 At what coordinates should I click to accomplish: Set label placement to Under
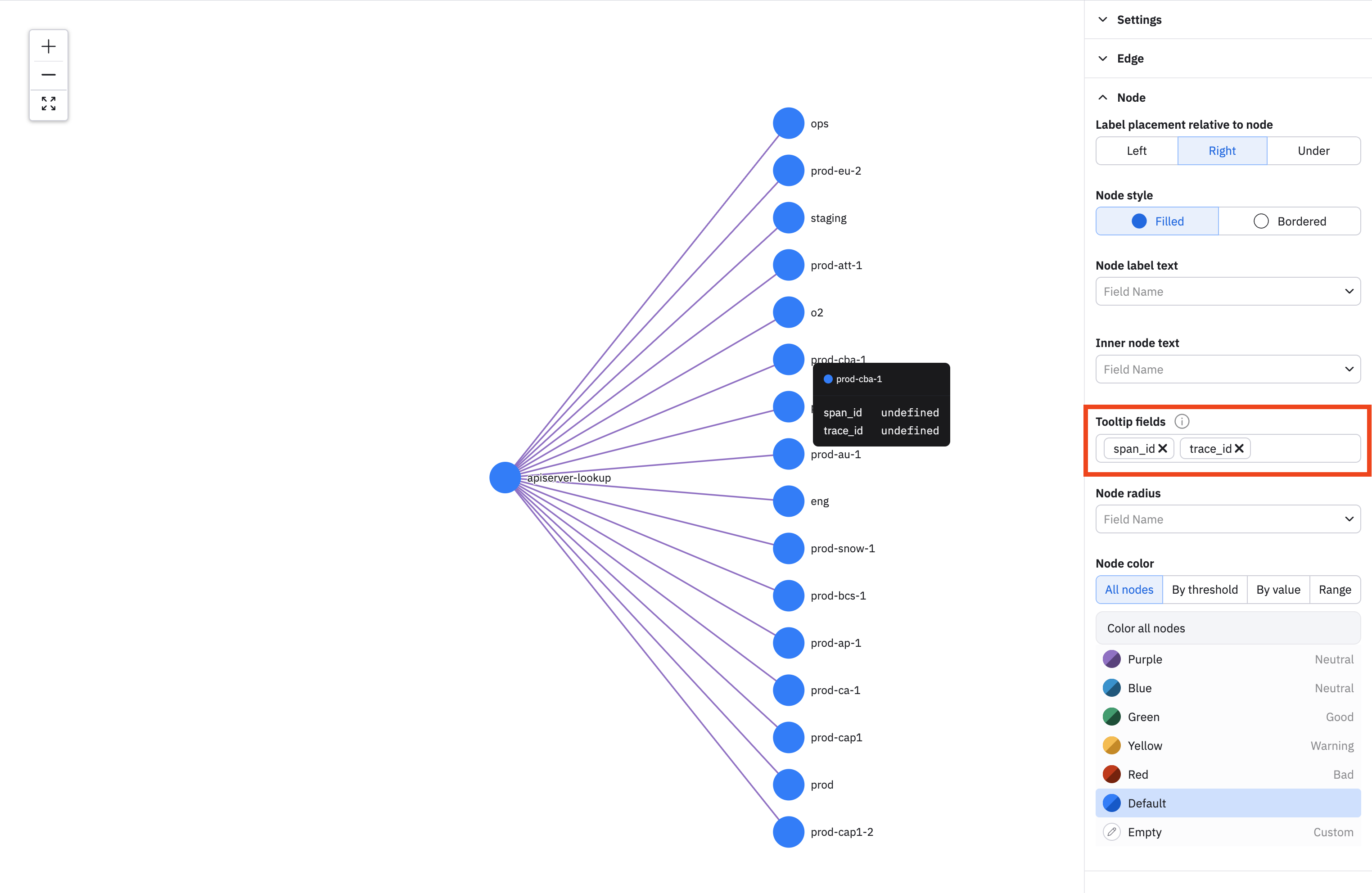pyautogui.click(x=1313, y=151)
